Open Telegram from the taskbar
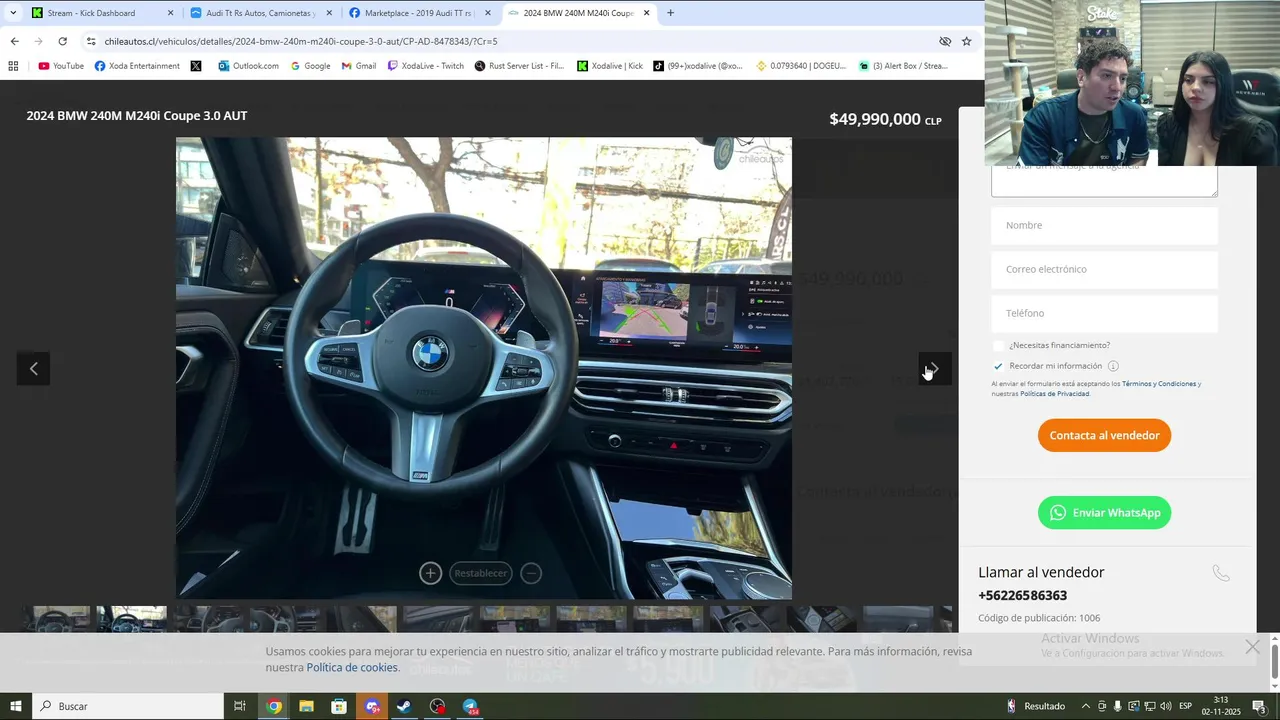The height and width of the screenshot is (720, 1280). click(470, 706)
